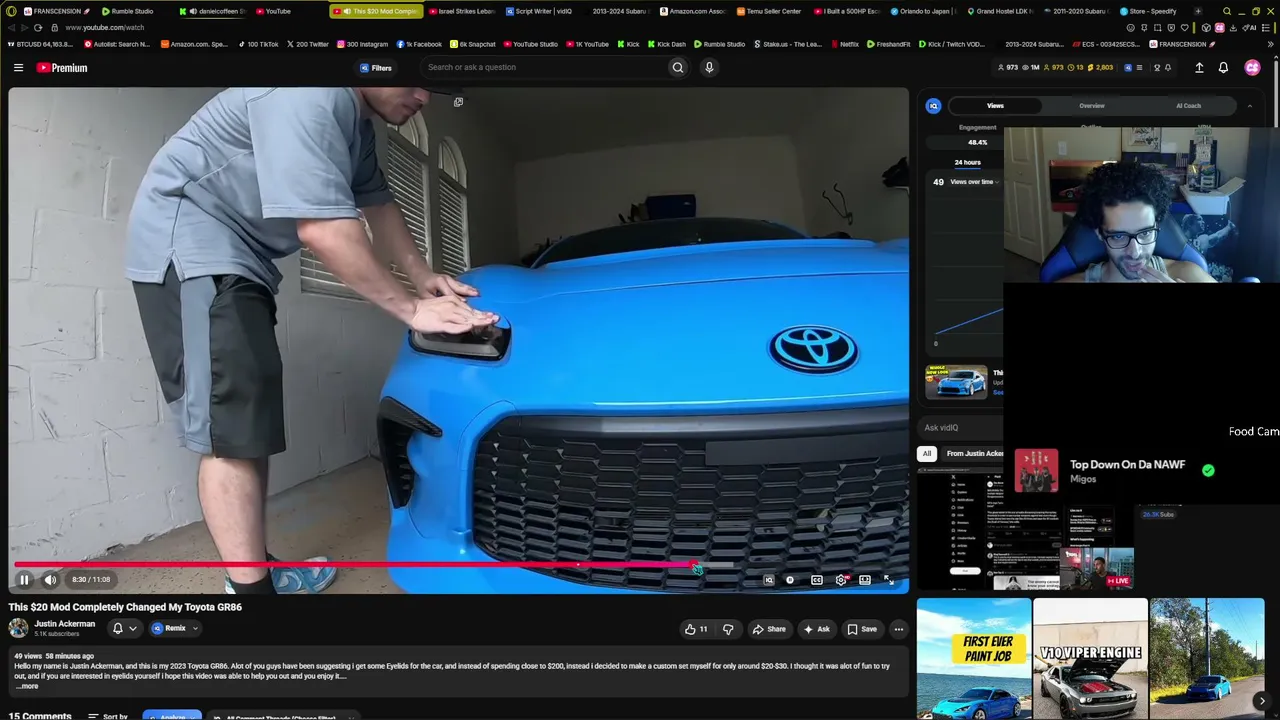Expand the Remix dropdown arrow

pyautogui.click(x=195, y=629)
